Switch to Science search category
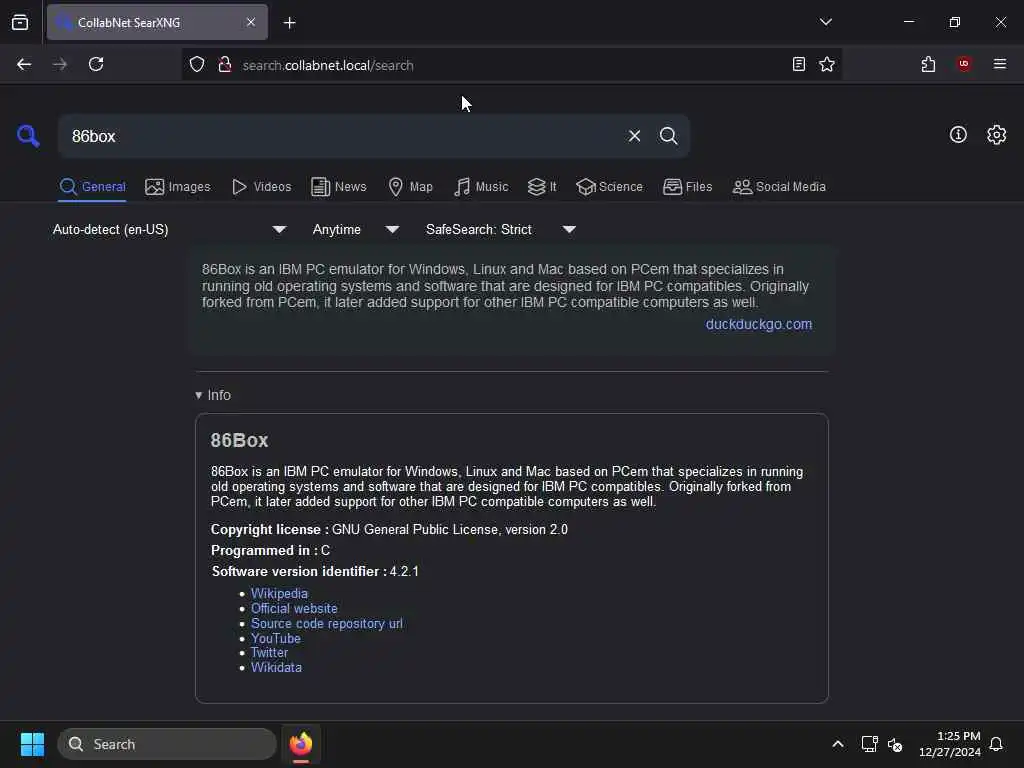Screen dimensions: 1024x768 (x=609, y=187)
